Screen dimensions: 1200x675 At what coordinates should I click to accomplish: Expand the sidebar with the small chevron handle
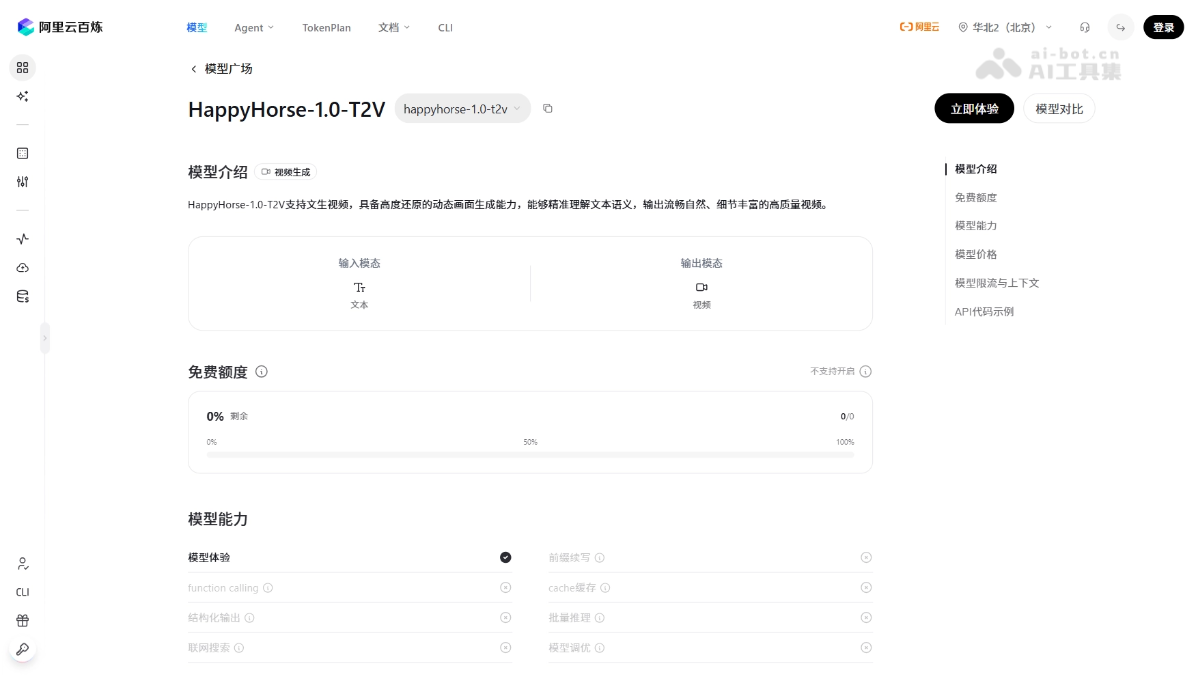pos(44,338)
